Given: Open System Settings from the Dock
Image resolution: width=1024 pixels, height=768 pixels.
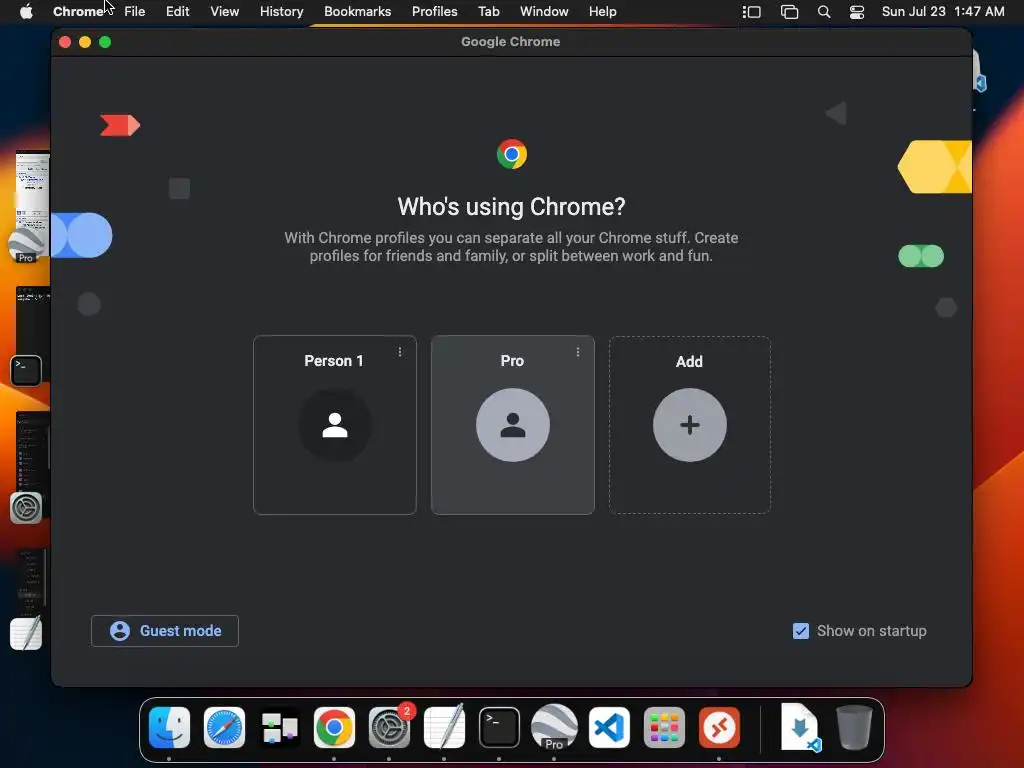Looking at the screenshot, I should [x=390, y=728].
